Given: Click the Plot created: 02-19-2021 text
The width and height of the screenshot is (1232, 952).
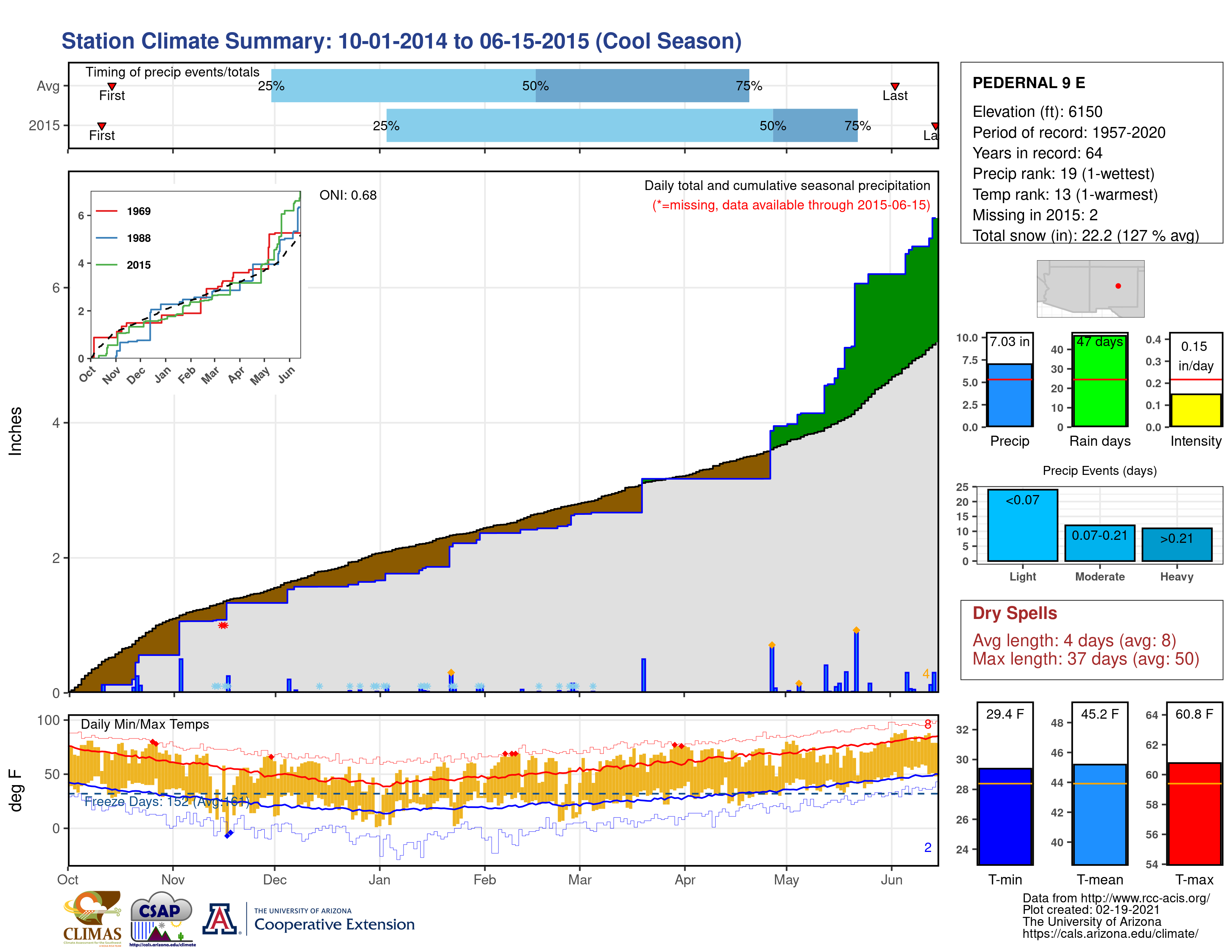Looking at the screenshot, I should (1091, 910).
